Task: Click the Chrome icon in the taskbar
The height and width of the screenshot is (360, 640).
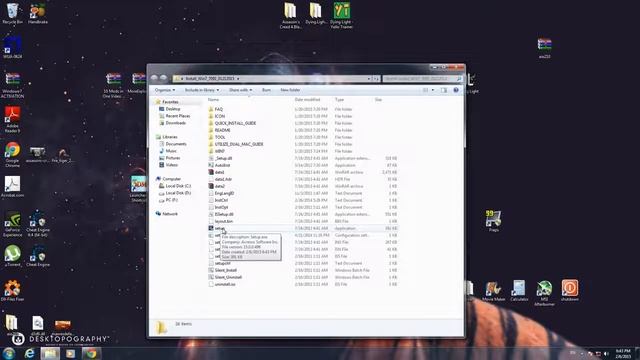Action: 91,353
